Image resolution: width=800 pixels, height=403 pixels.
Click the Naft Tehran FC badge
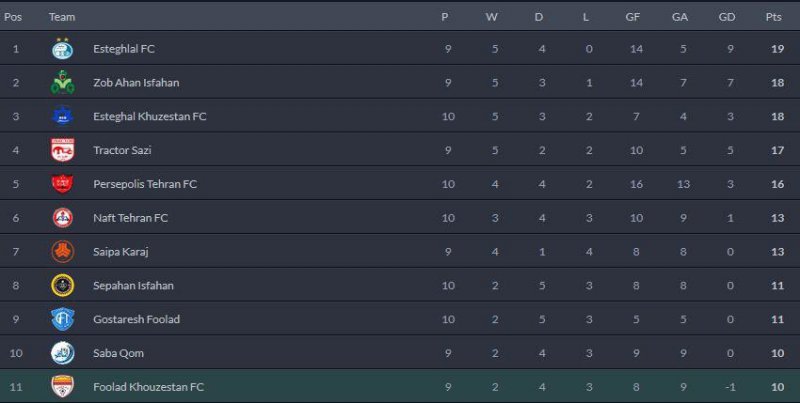tap(62, 218)
